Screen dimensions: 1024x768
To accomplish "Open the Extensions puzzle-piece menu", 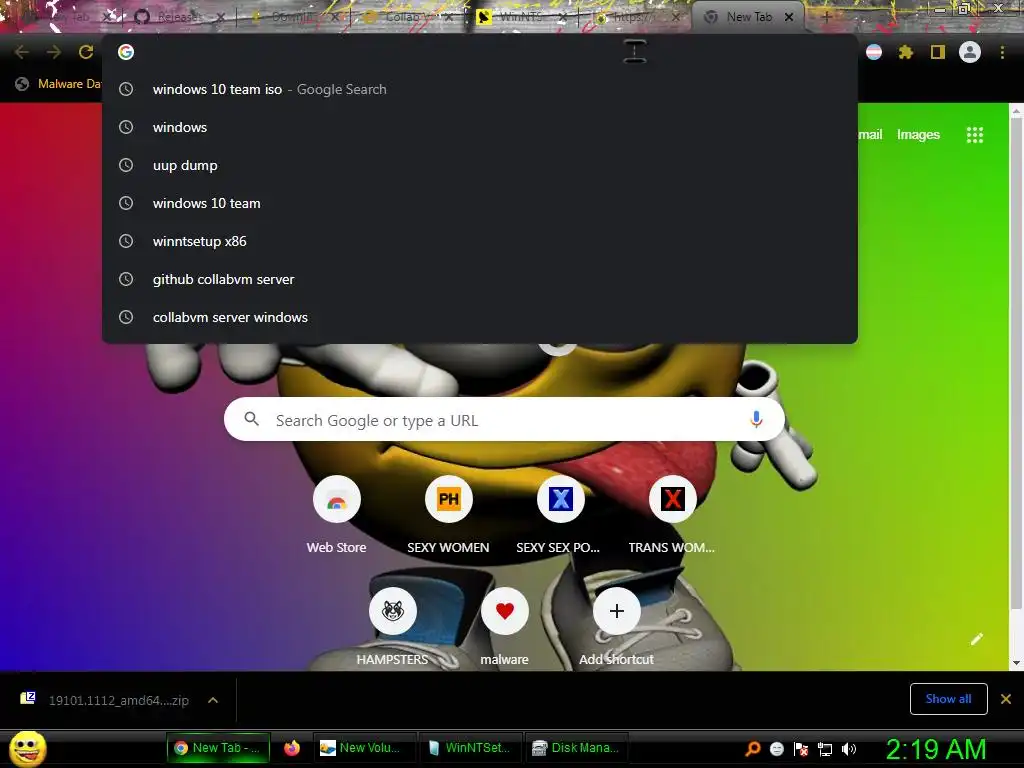I will [x=905, y=52].
